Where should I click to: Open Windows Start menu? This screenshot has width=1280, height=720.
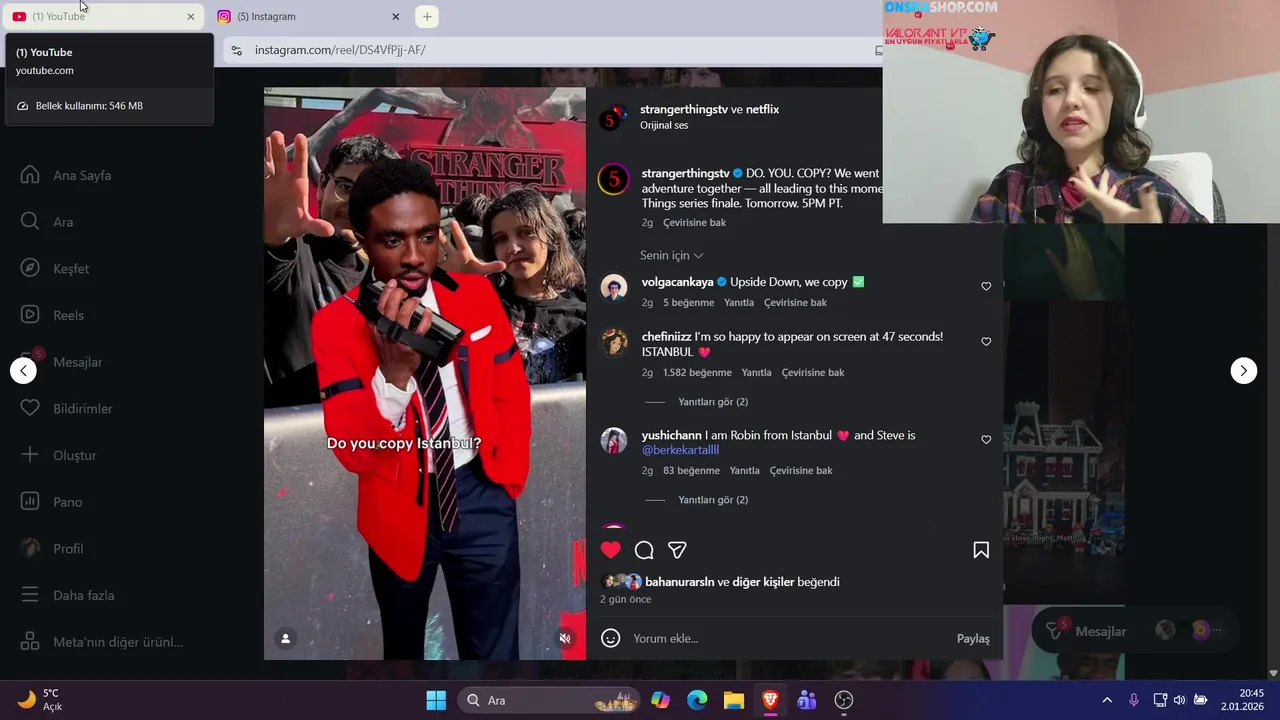pos(436,700)
